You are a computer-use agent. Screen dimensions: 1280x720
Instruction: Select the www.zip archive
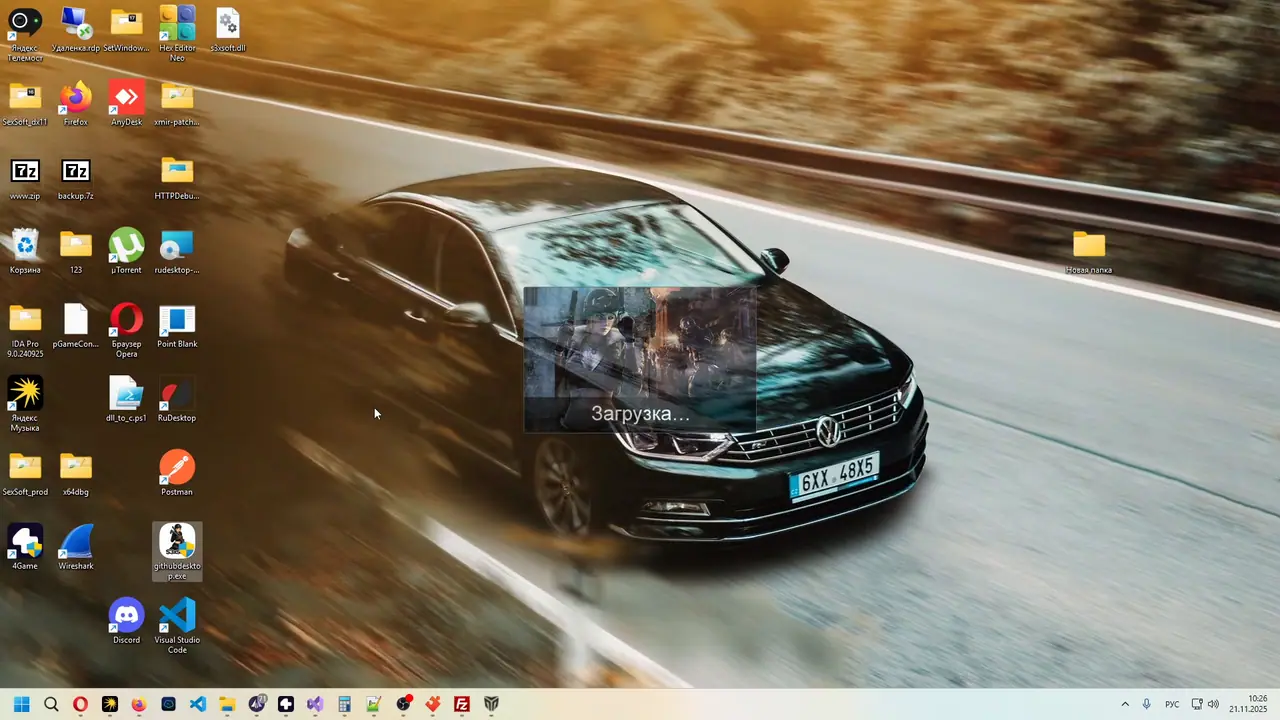25,178
